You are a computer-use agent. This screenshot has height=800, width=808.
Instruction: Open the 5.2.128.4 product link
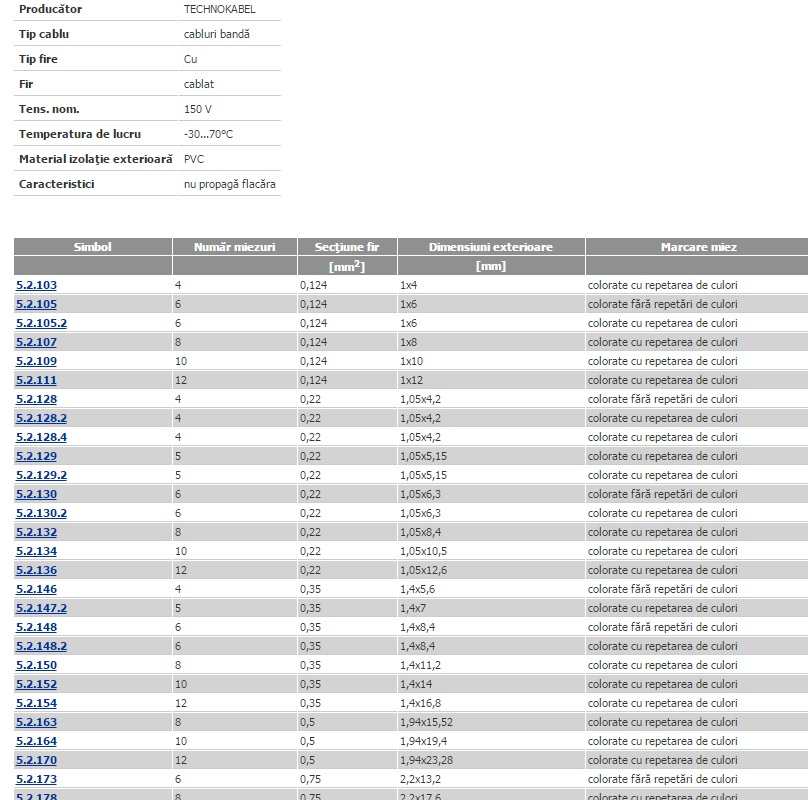click(x=41, y=437)
